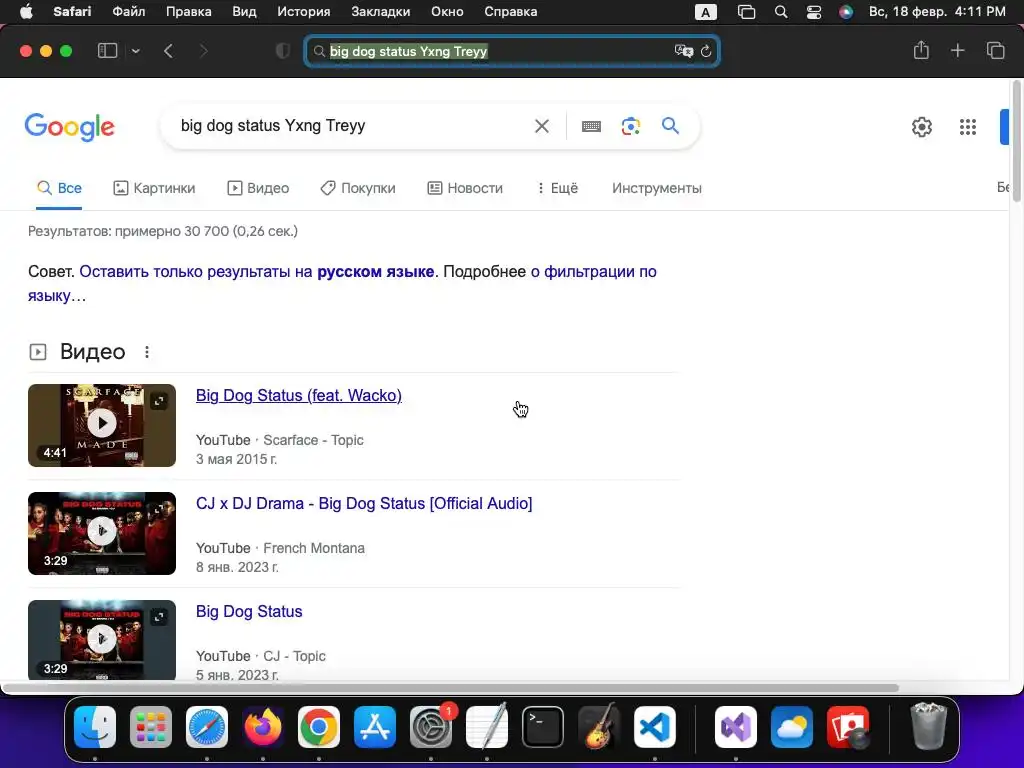Open the Trash in the Dock
1024x768 pixels.
coord(928,726)
